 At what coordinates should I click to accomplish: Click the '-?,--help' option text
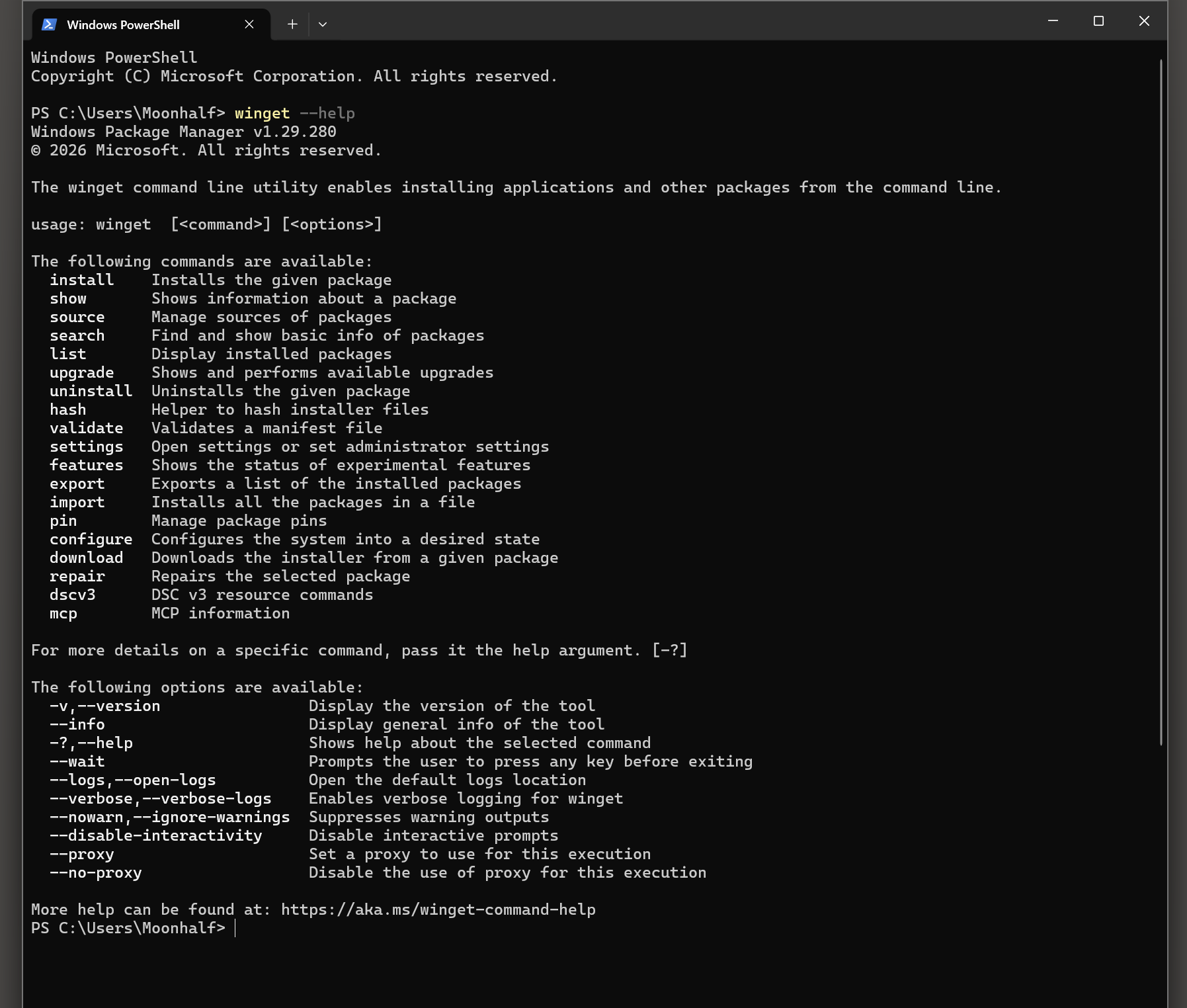click(x=91, y=743)
